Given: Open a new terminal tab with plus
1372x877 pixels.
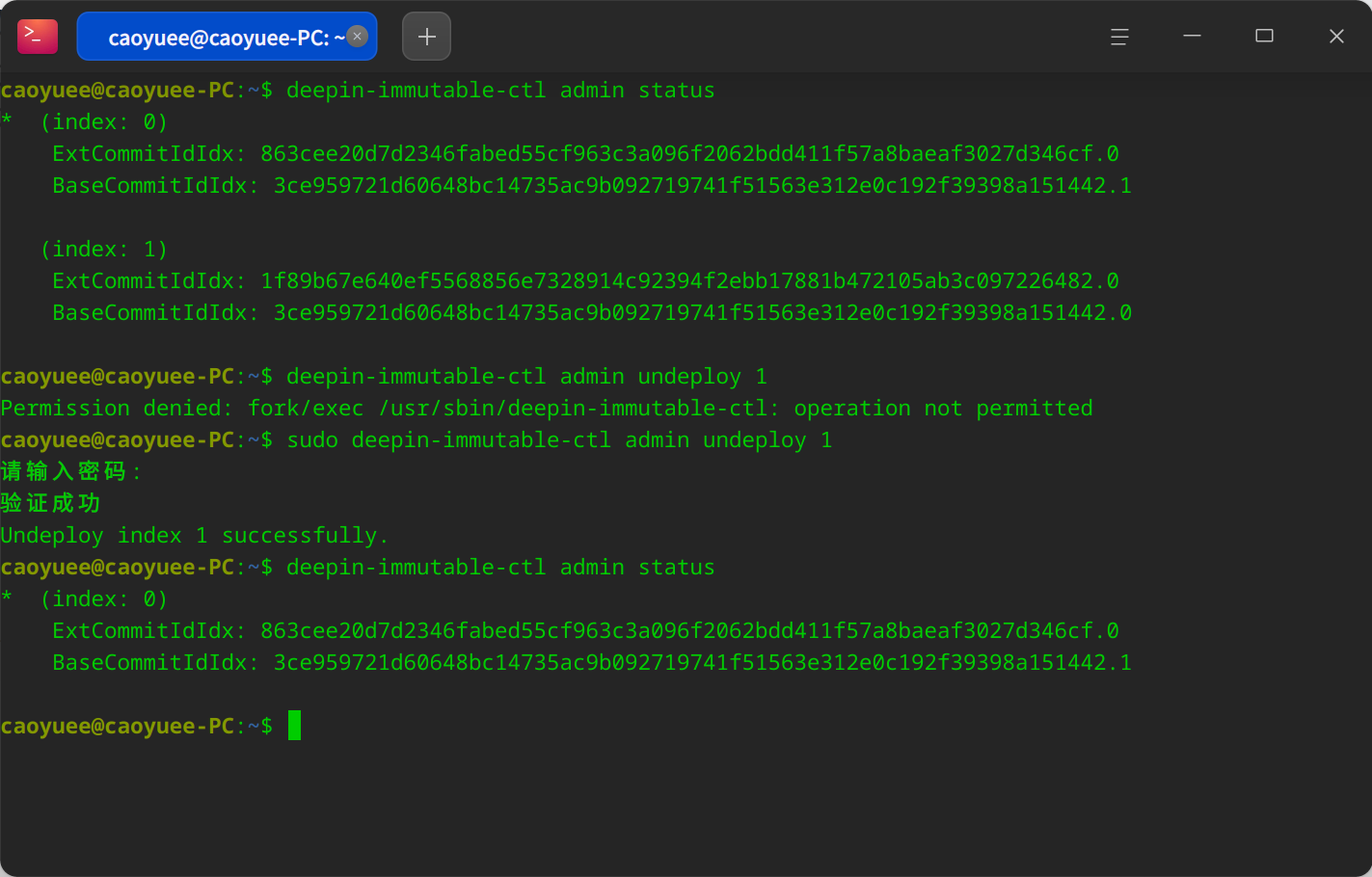Looking at the screenshot, I should pos(426,37).
